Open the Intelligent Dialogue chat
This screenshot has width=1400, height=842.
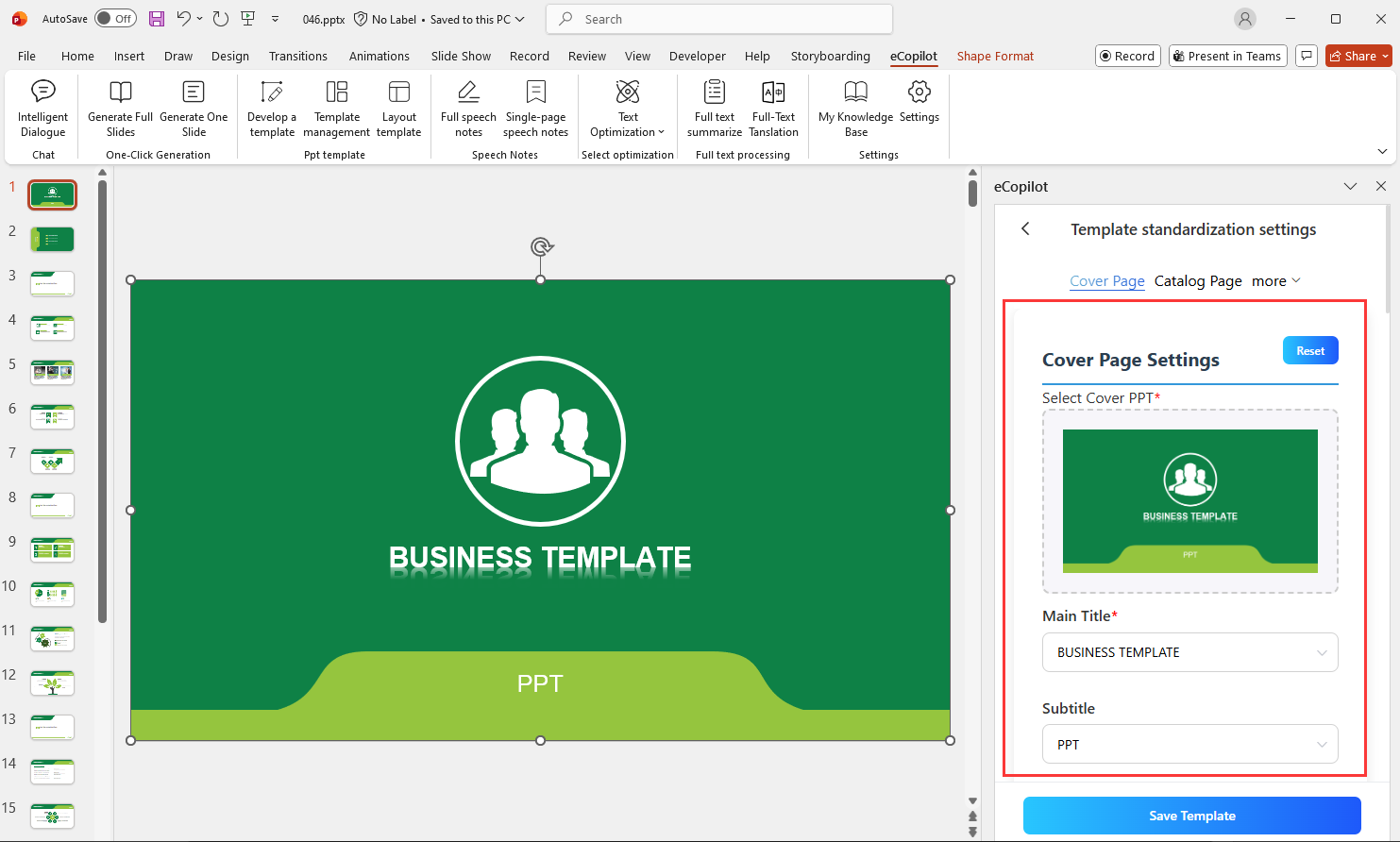42,109
